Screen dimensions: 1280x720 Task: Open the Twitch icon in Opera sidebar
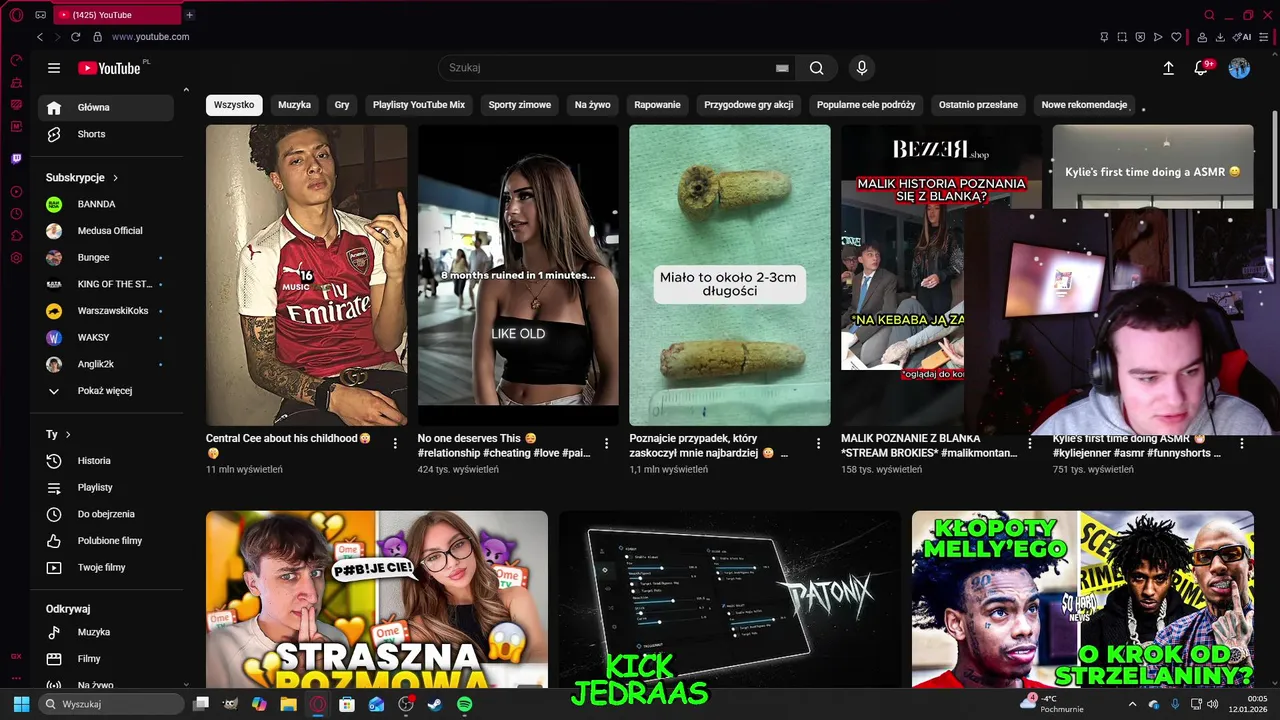point(16,159)
